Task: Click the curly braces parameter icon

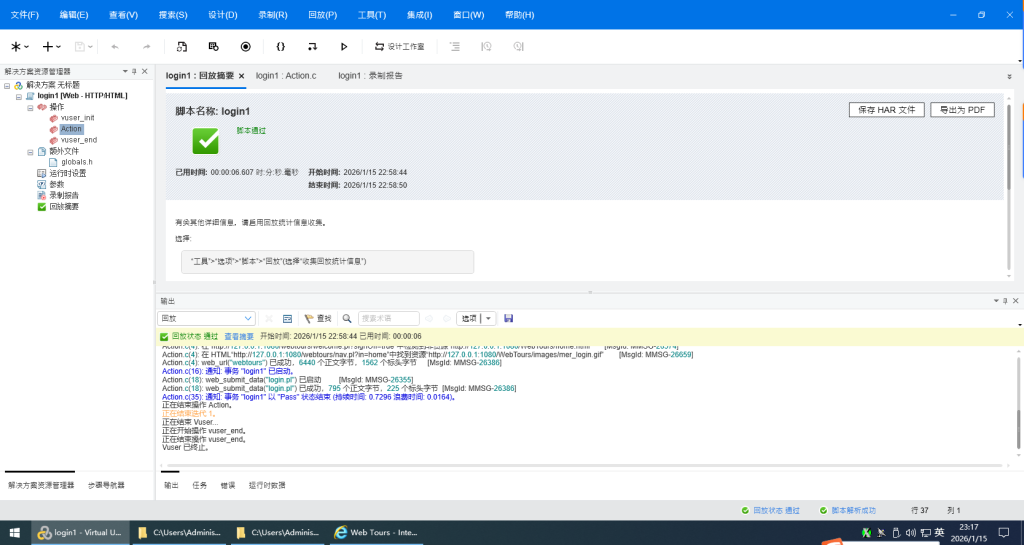Action: click(281, 47)
